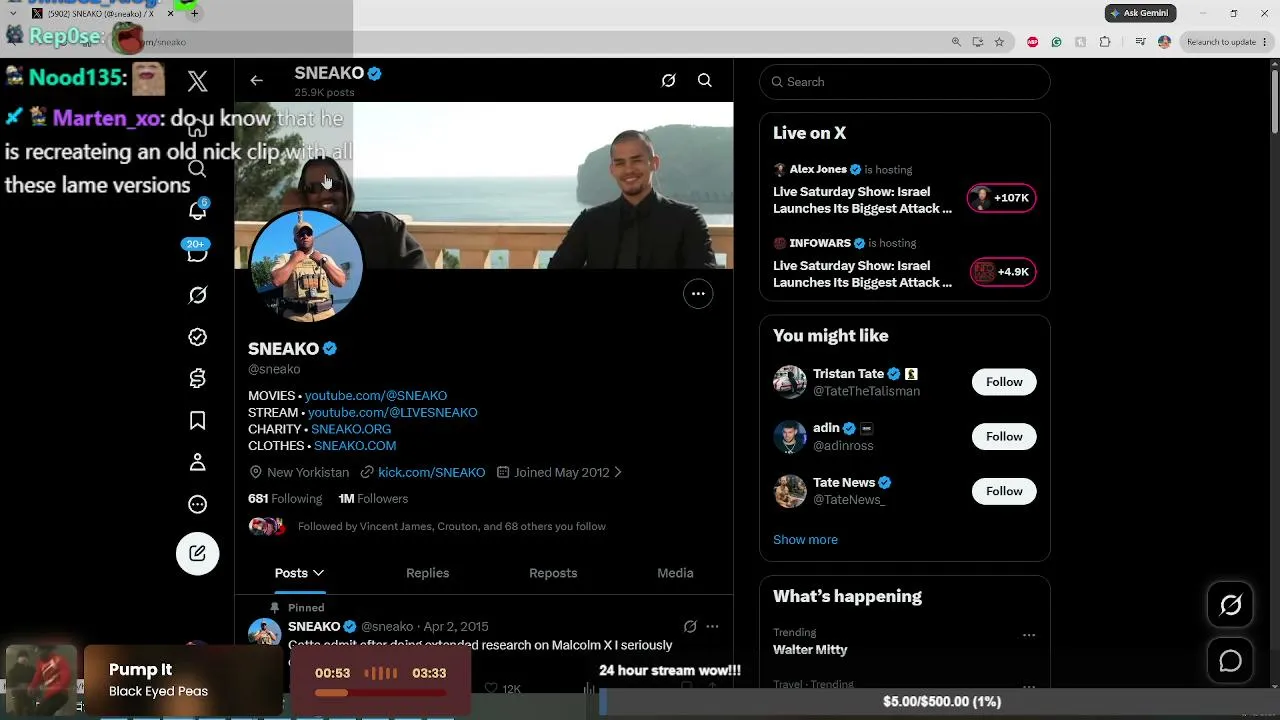Open Notifications bell in the sidebar
The width and height of the screenshot is (1280, 720).
[x=198, y=210]
